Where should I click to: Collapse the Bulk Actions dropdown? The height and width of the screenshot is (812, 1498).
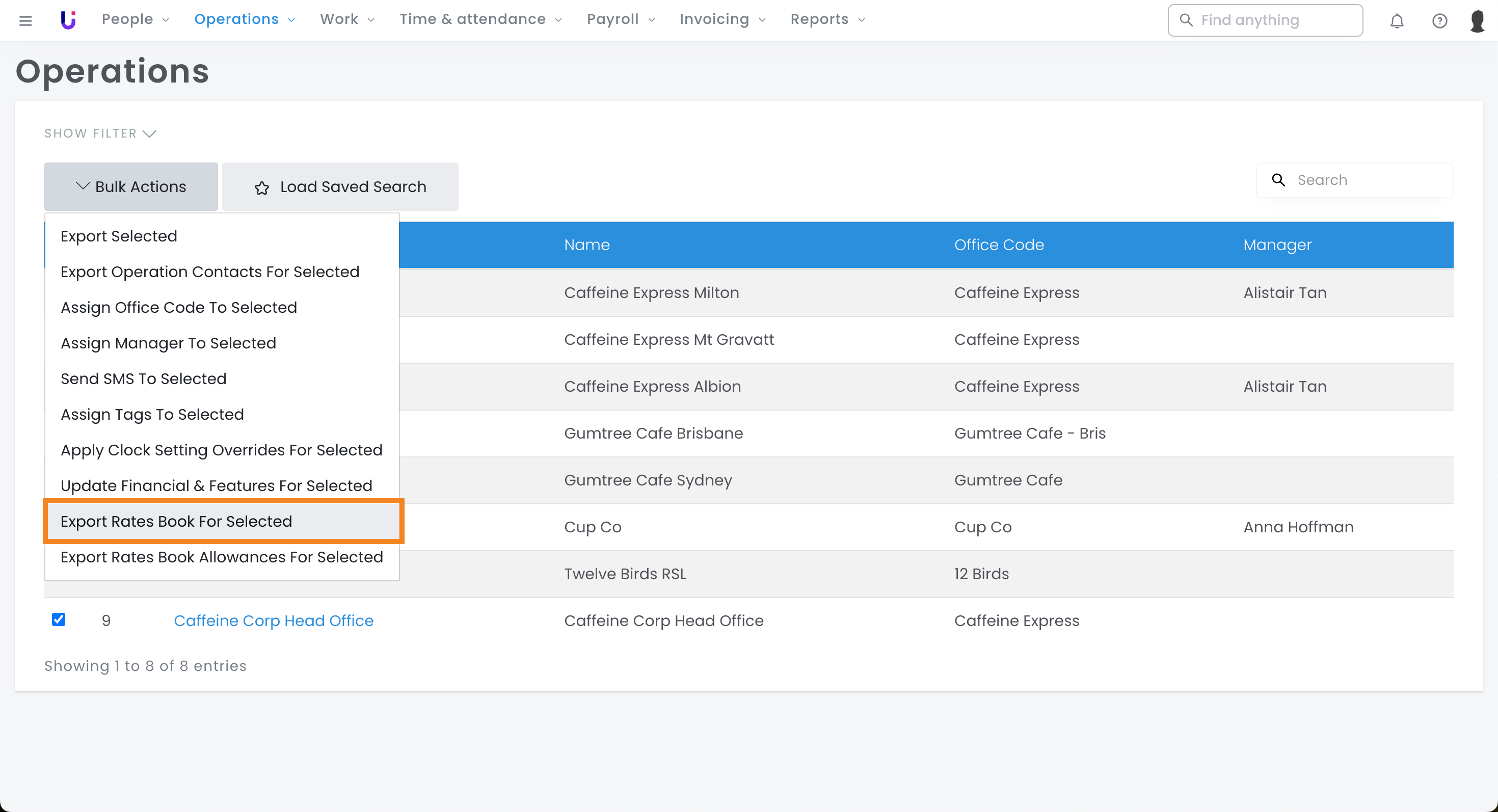(x=131, y=186)
